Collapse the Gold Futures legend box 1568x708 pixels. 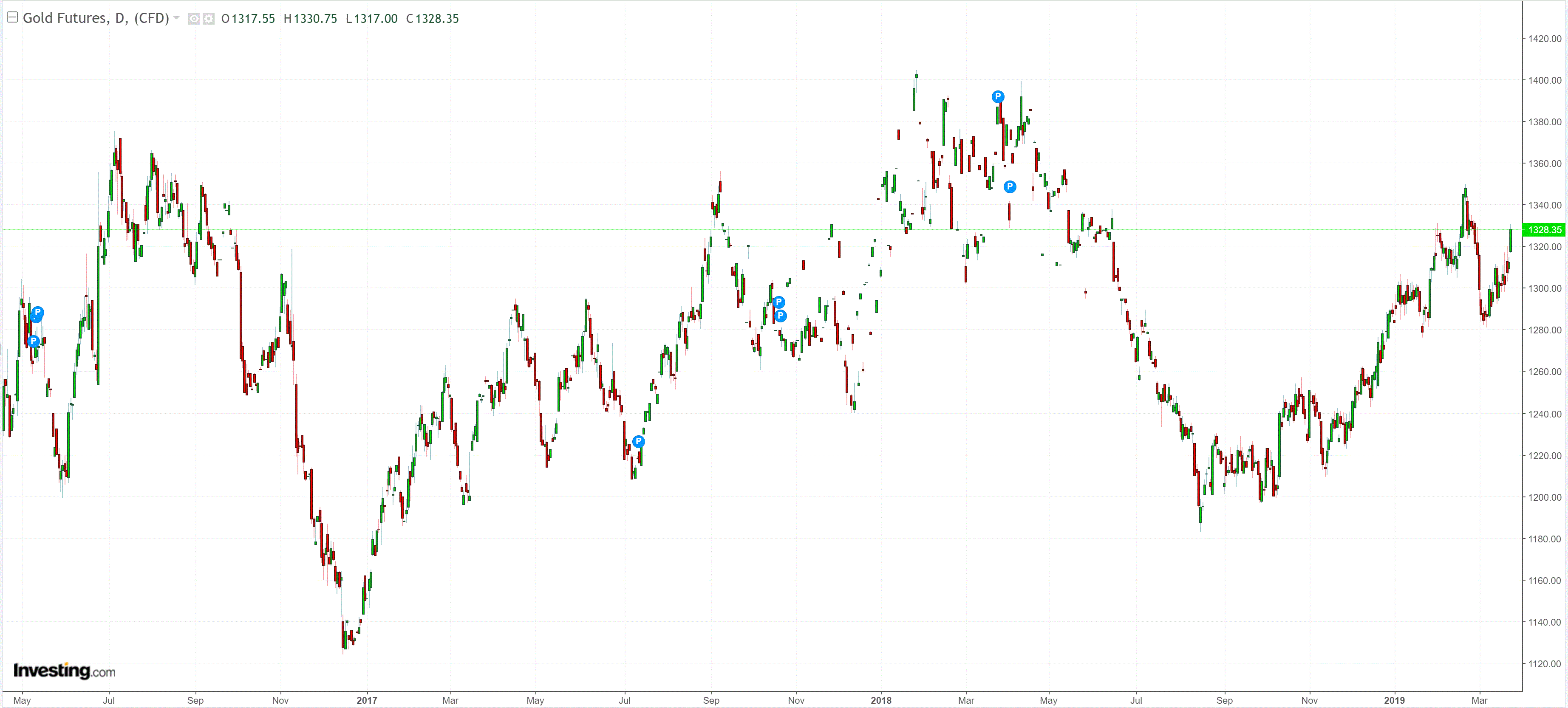pyautogui.click(x=12, y=18)
